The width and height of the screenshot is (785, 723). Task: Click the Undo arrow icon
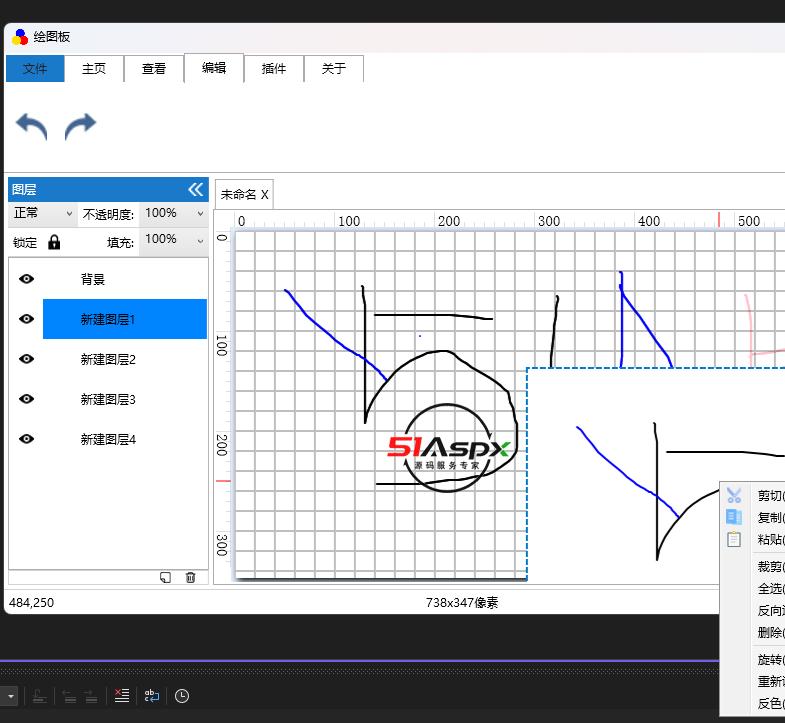[x=32, y=127]
